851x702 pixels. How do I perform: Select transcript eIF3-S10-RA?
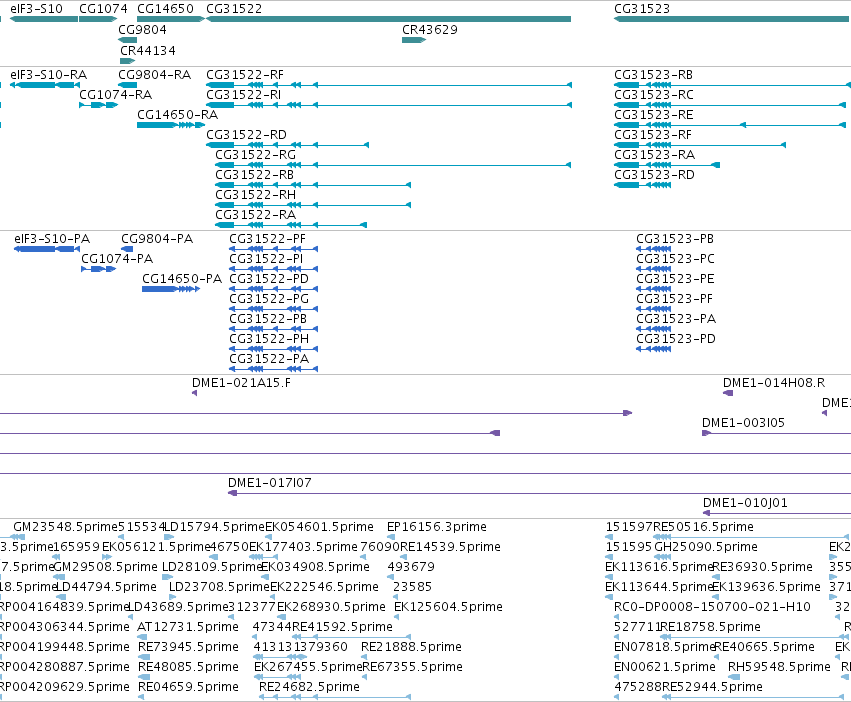click(x=45, y=85)
